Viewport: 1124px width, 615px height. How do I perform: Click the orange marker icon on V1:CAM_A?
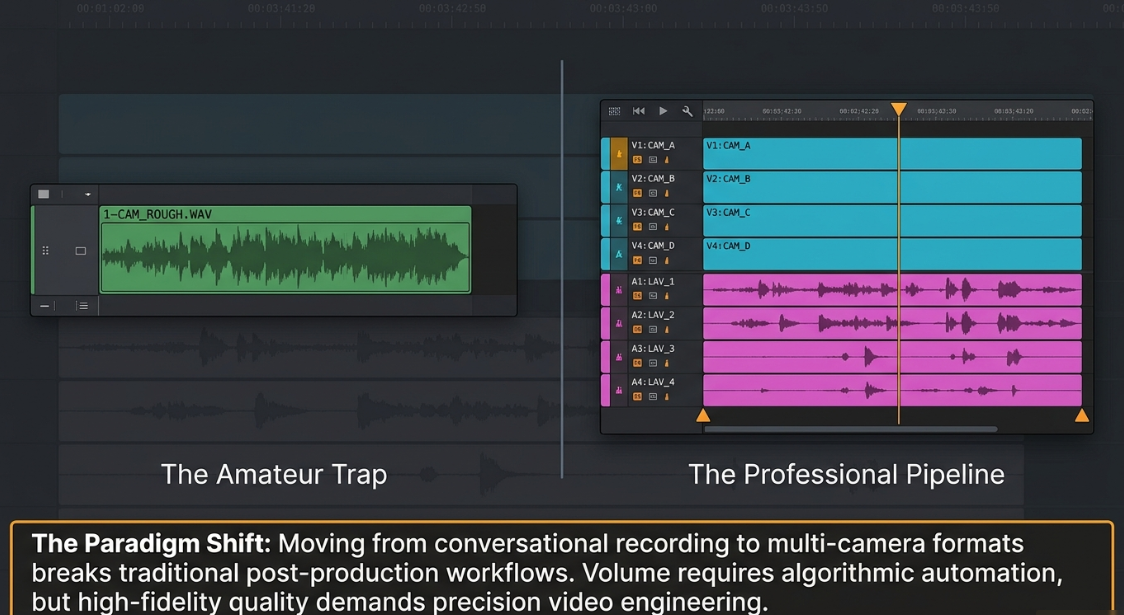click(x=667, y=160)
